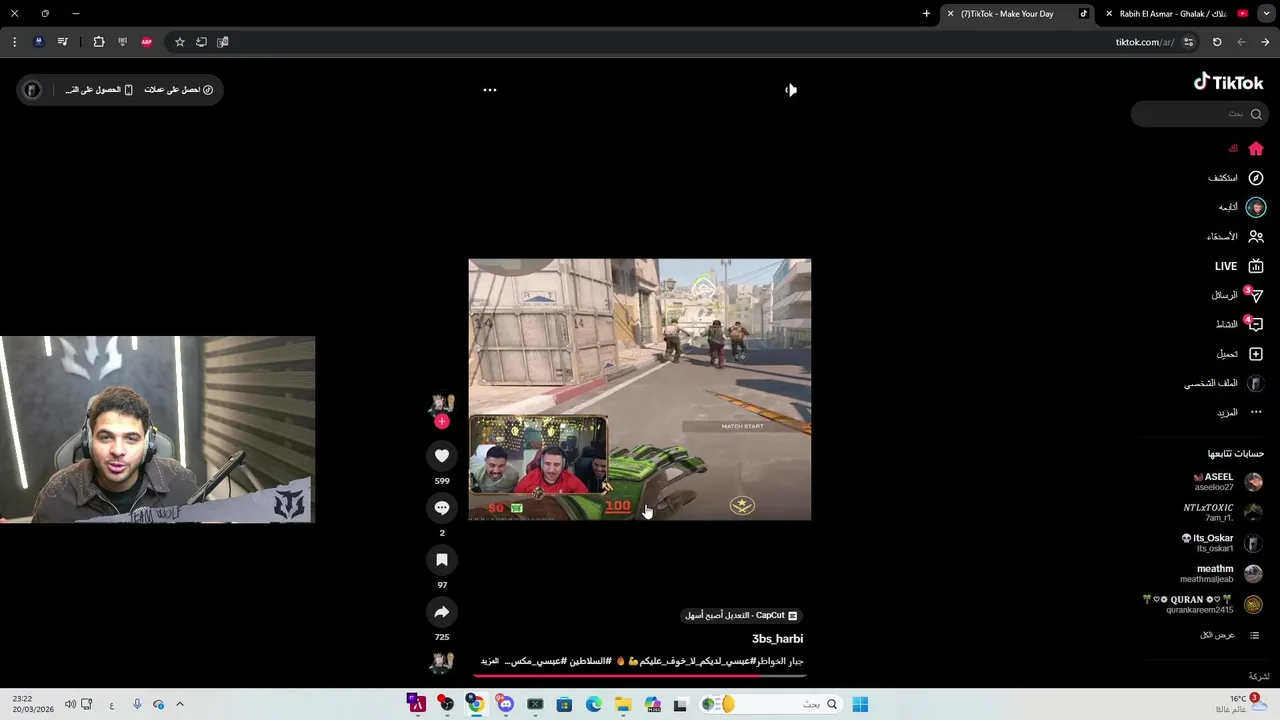Click the browser address bar URL
Screen dimensions: 1280x720
coord(1144,42)
